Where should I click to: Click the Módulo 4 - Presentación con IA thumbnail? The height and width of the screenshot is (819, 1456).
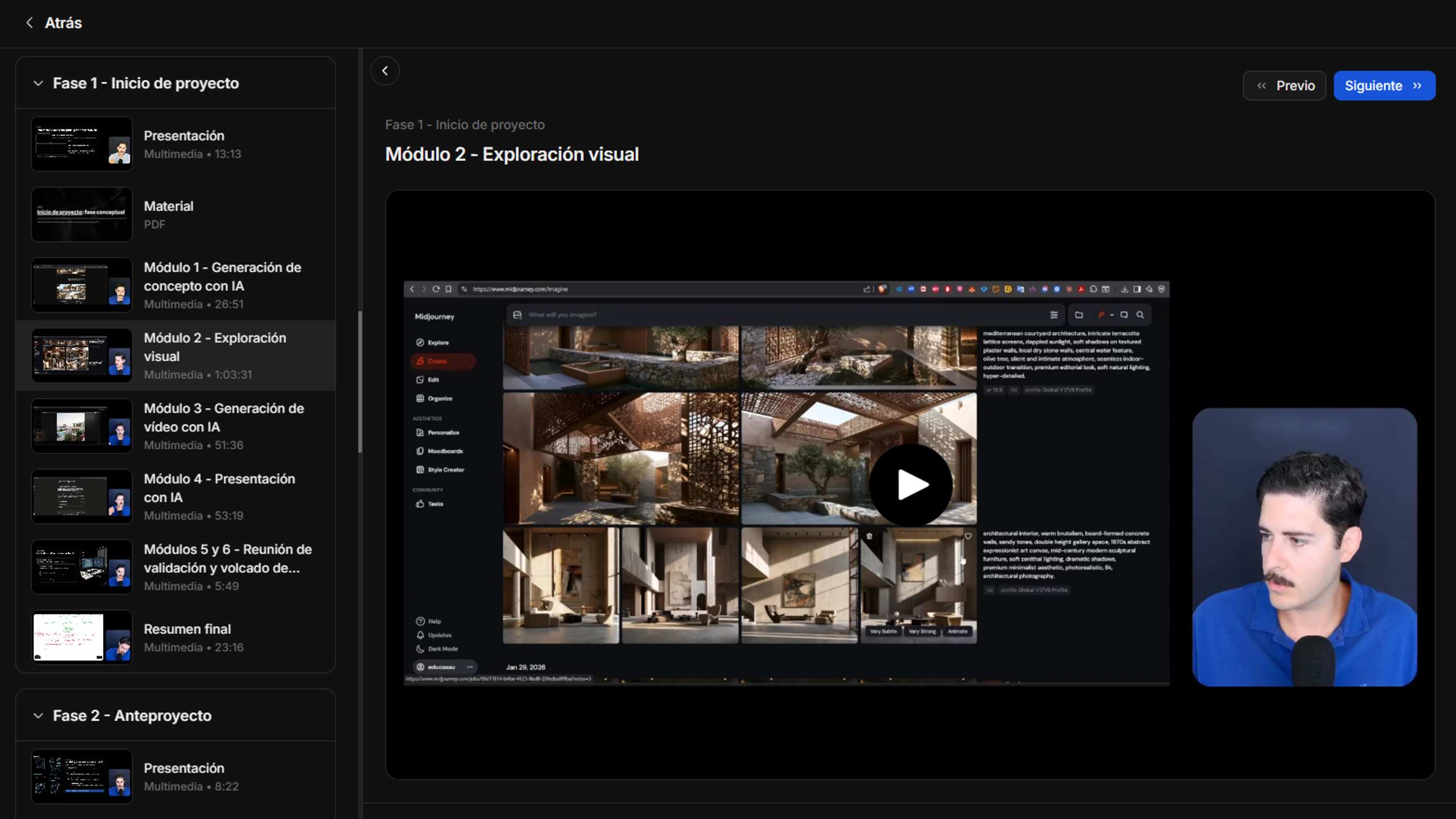click(x=82, y=497)
